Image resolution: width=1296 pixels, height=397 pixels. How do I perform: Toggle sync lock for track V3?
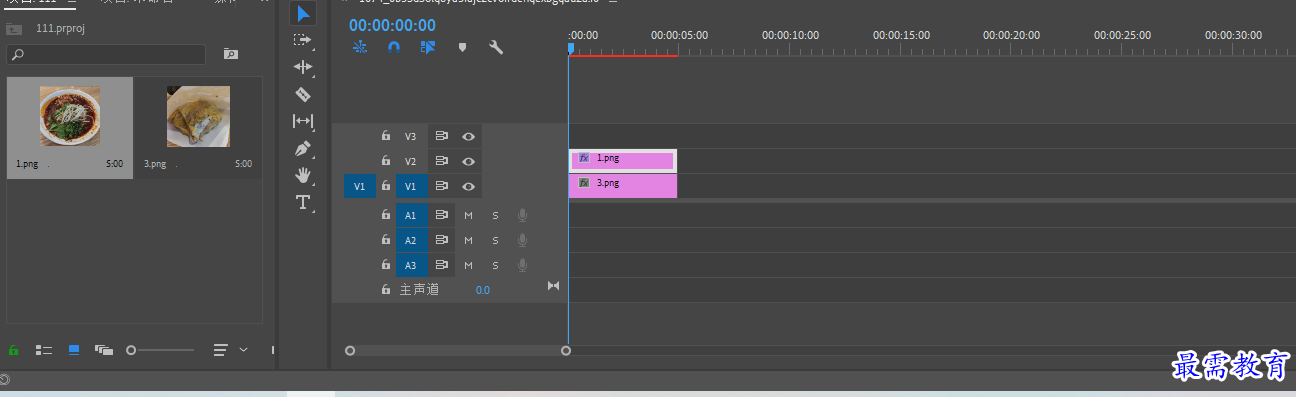[441, 136]
